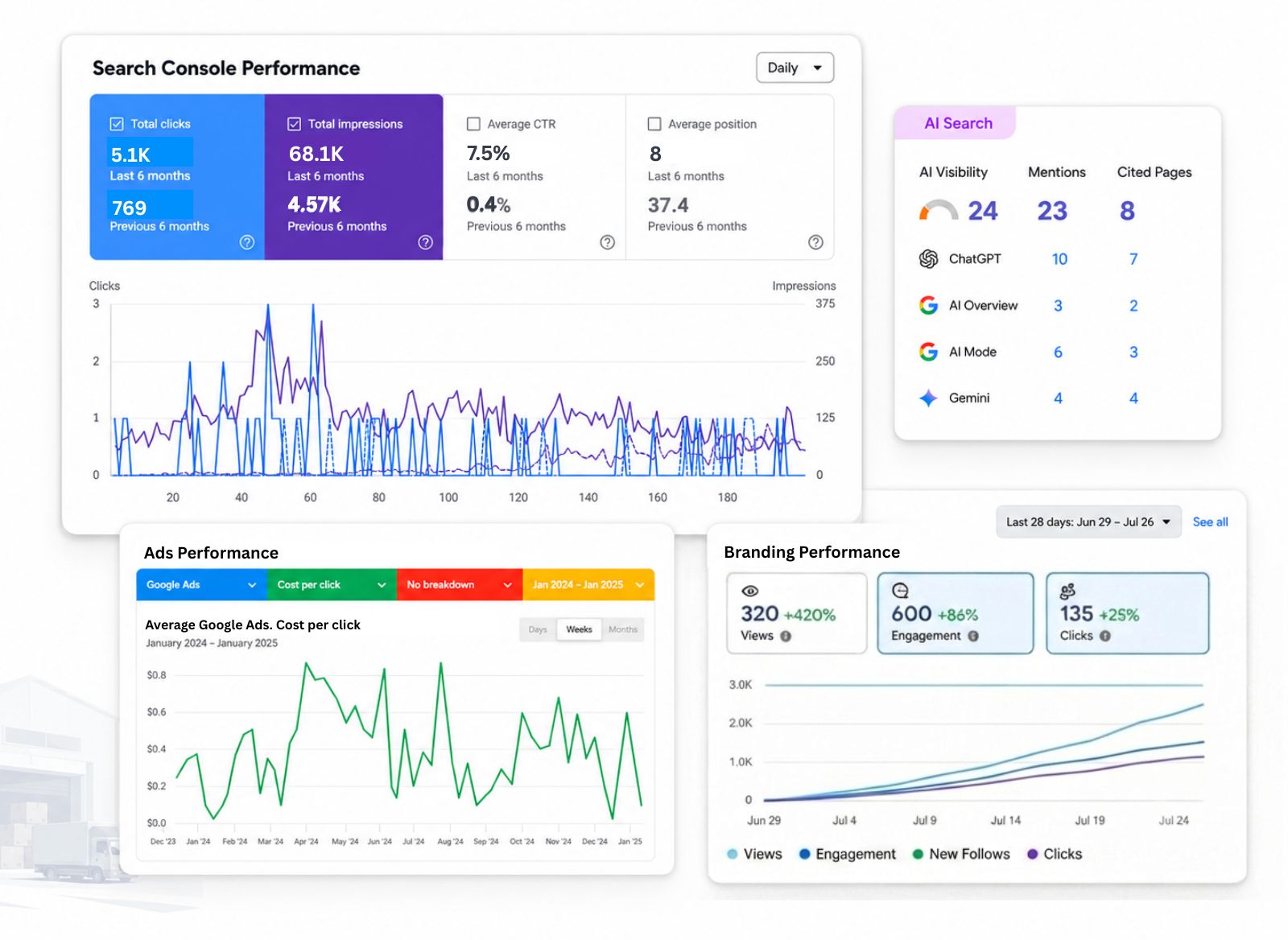
Task: Select the AI Search tab
Action: point(957,123)
